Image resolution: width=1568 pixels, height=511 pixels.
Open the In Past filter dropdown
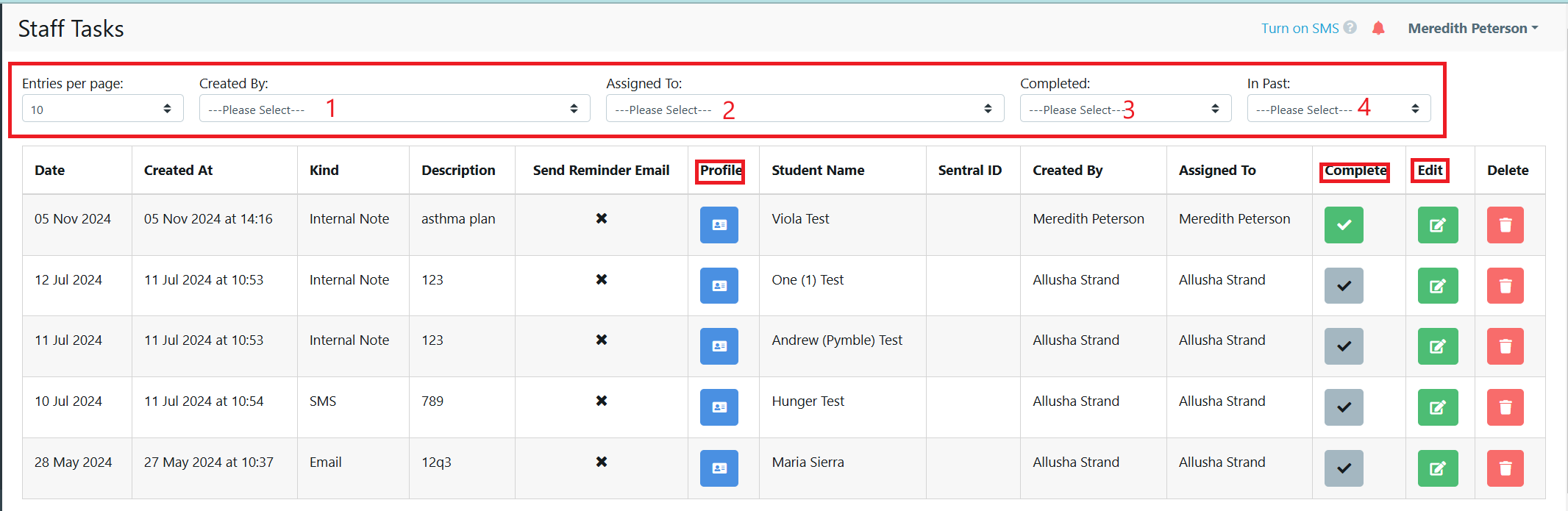(x=1338, y=109)
